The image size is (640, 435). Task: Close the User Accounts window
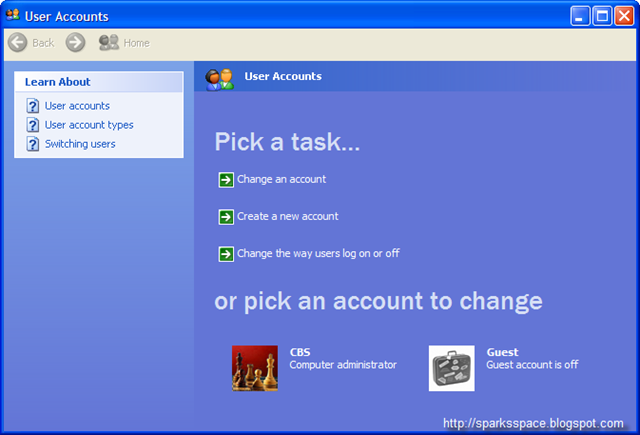click(624, 16)
